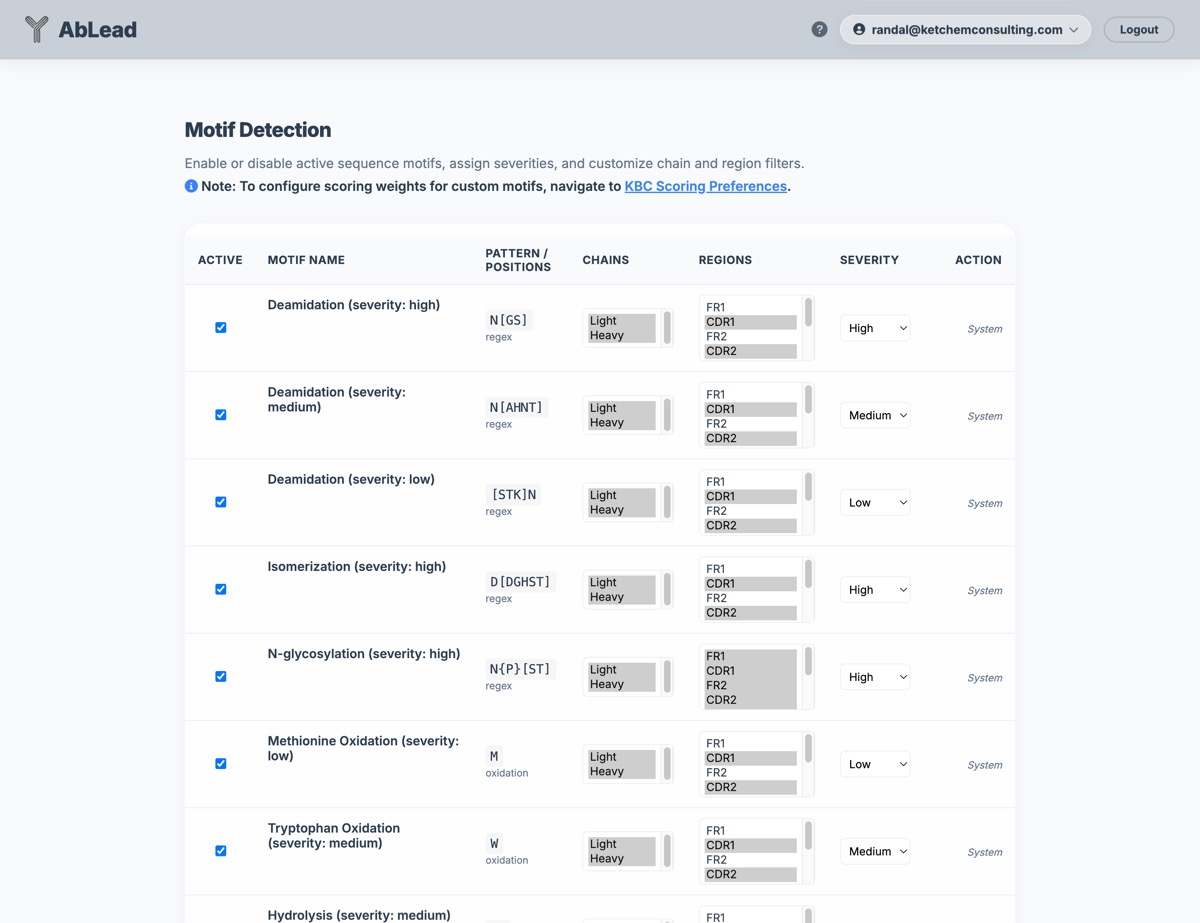The height and width of the screenshot is (923, 1200).
Task: Click the Active column header
Action: point(220,260)
